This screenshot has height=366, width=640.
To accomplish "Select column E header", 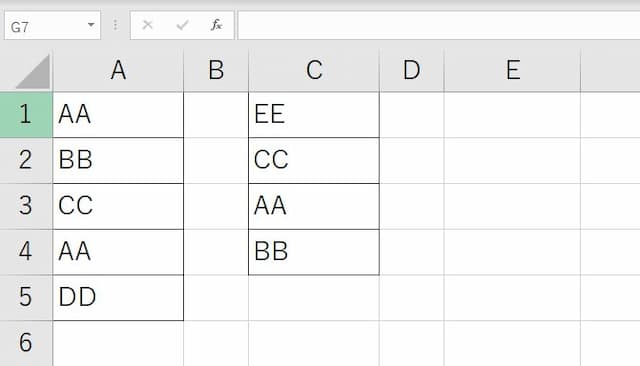I will [x=513, y=70].
